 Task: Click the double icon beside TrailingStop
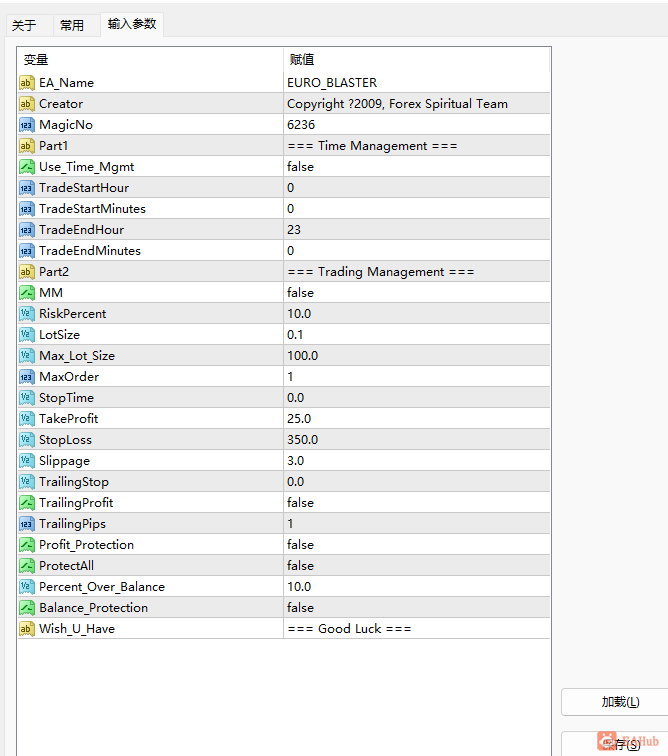[27, 482]
